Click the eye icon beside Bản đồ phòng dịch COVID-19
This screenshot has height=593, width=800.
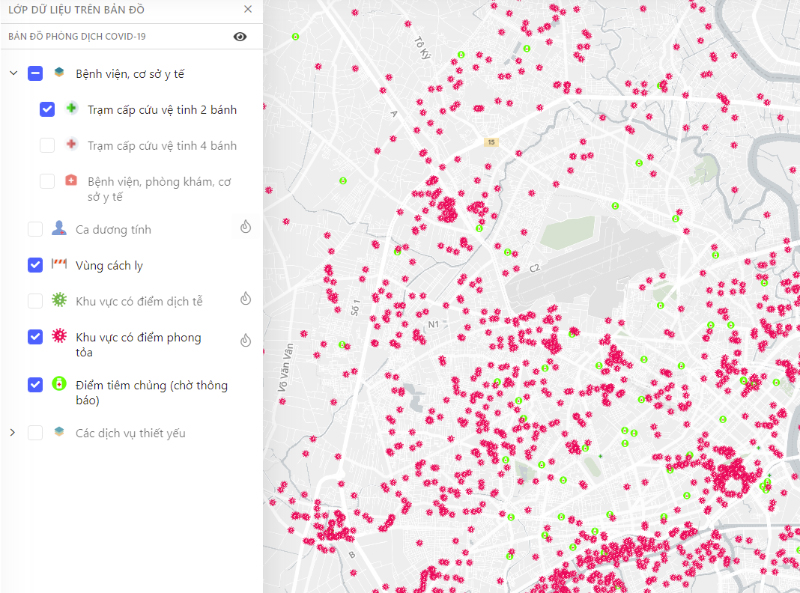point(240,36)
